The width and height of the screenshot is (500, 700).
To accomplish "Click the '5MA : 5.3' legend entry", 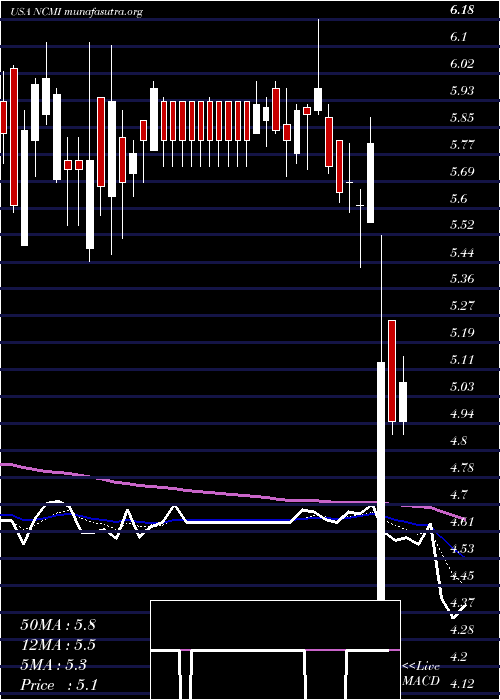I will coord(54,665).
